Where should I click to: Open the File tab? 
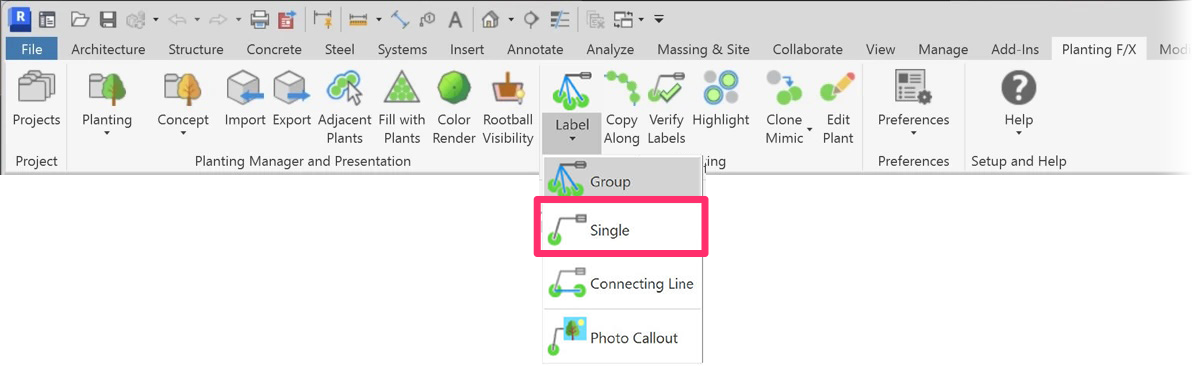click(x=32, y=49)
